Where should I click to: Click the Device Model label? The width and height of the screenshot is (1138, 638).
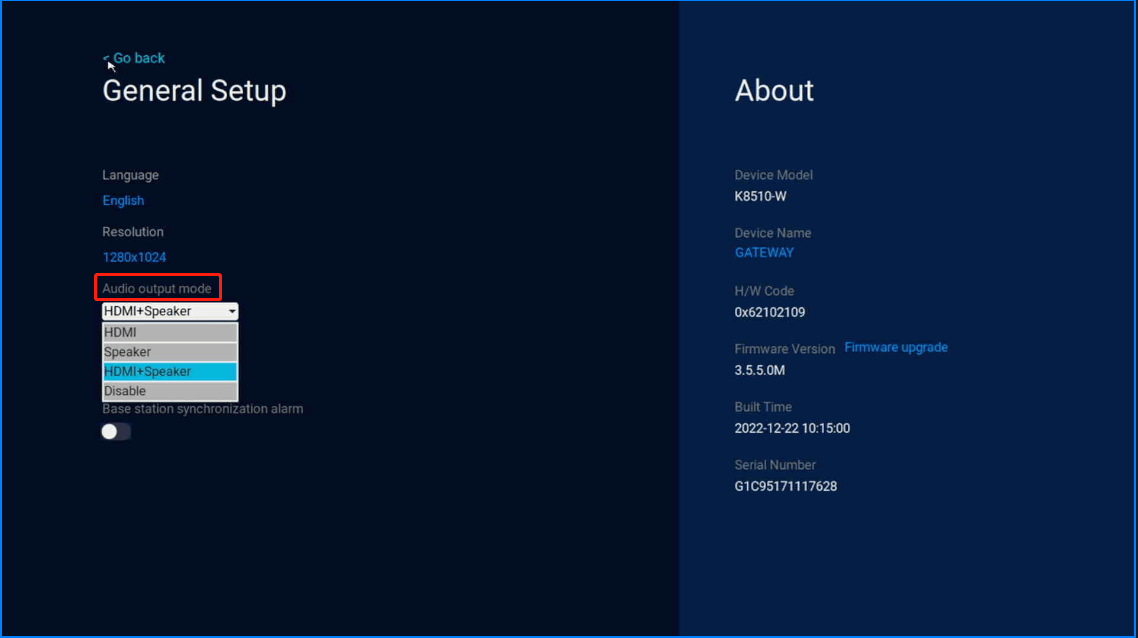[774, 175]
